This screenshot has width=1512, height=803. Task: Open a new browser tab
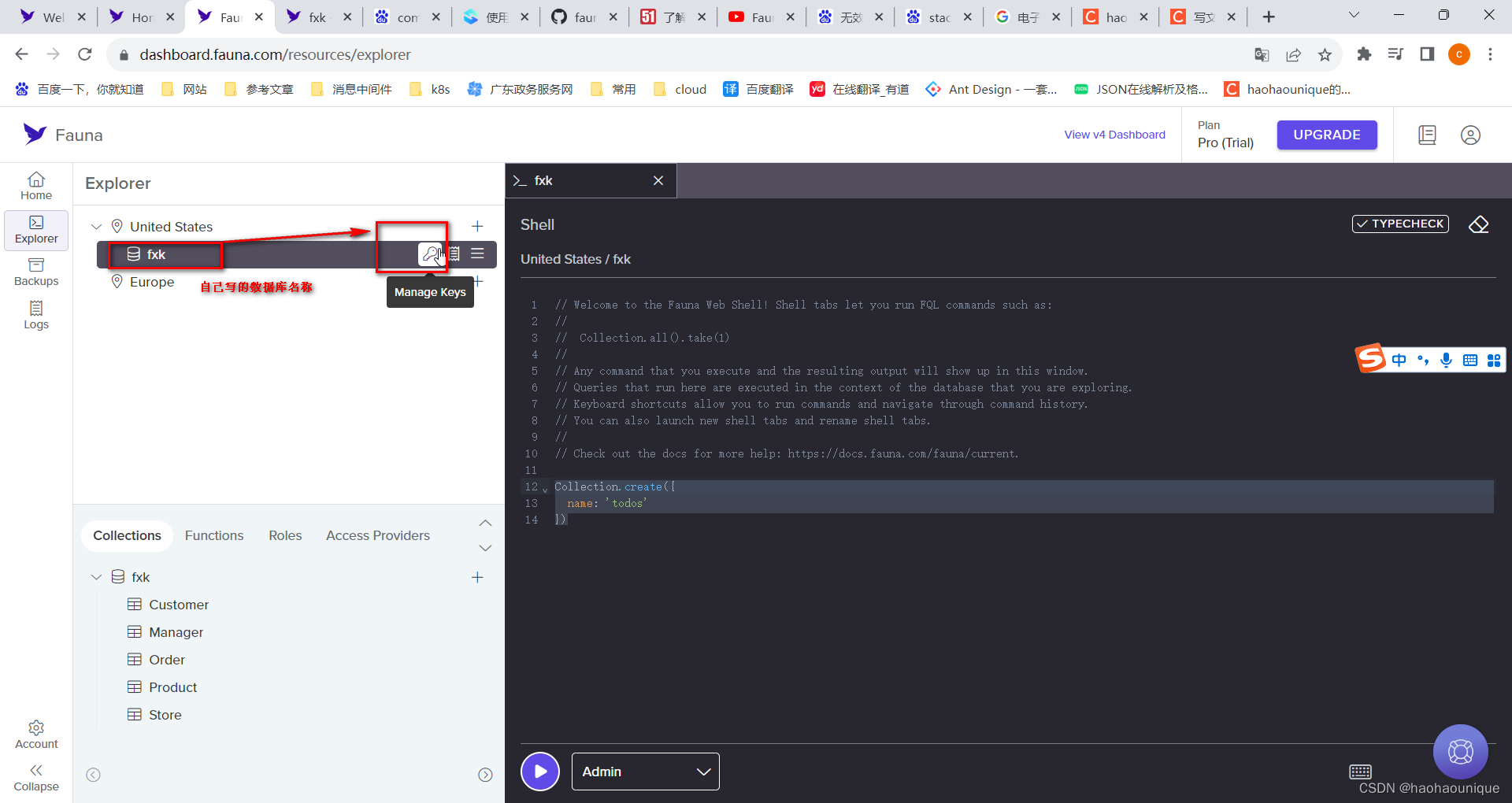click(1269, 17)
